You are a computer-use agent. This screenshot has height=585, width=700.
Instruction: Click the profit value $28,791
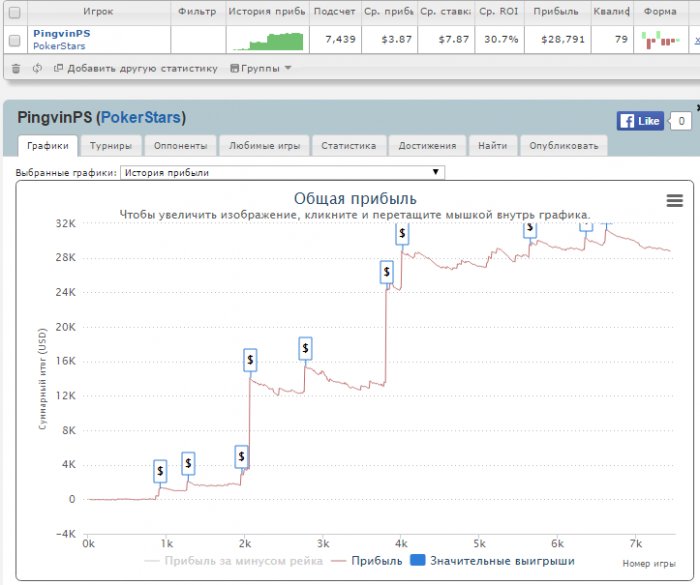[x=562, y=39]
